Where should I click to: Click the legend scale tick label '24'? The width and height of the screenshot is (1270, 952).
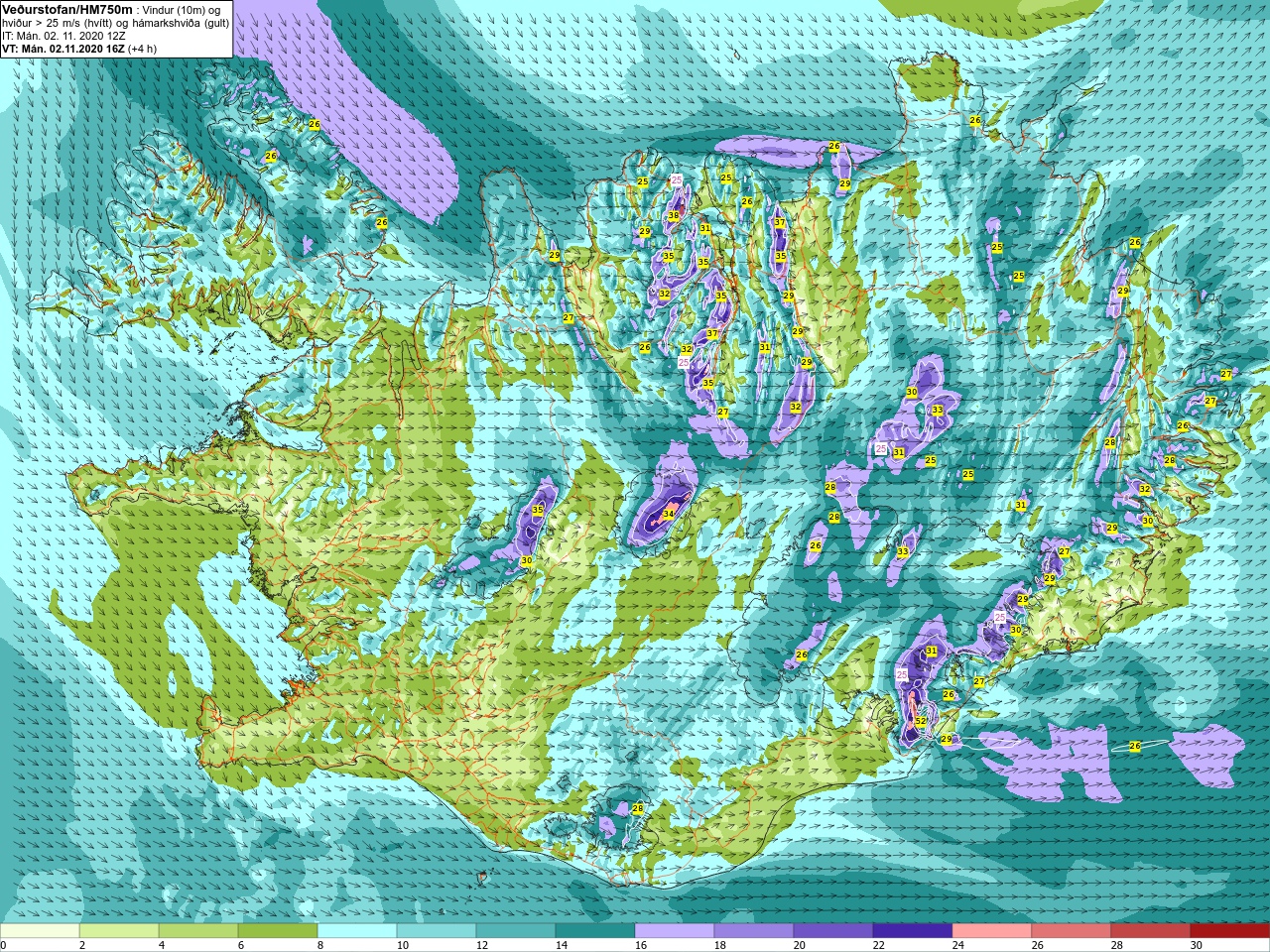coord(956,945)
